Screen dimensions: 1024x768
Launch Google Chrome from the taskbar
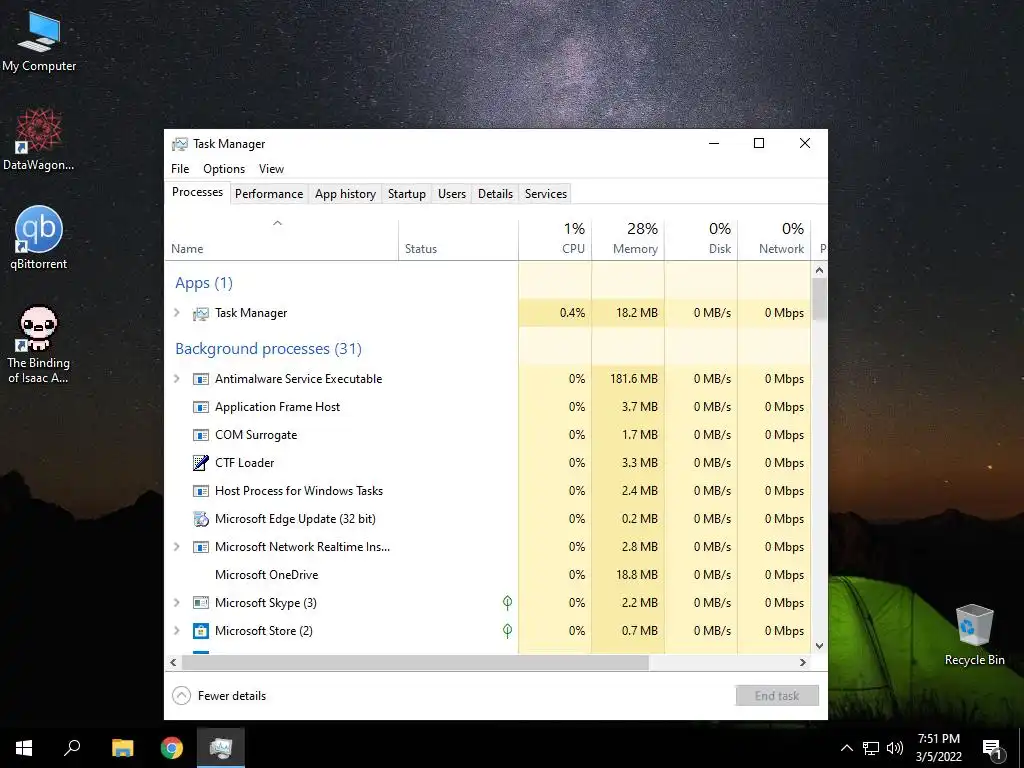click(172, 748)
